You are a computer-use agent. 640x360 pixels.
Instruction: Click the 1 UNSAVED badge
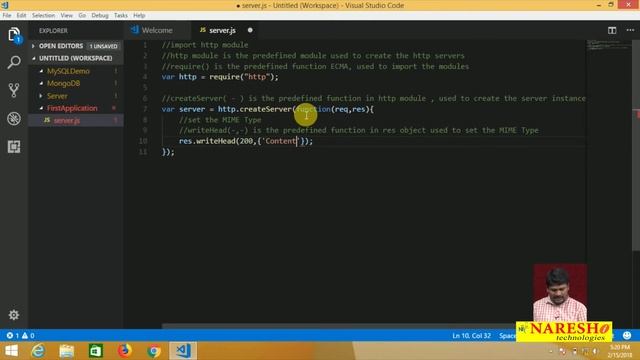pyautogui.click(x=104, y=46)
